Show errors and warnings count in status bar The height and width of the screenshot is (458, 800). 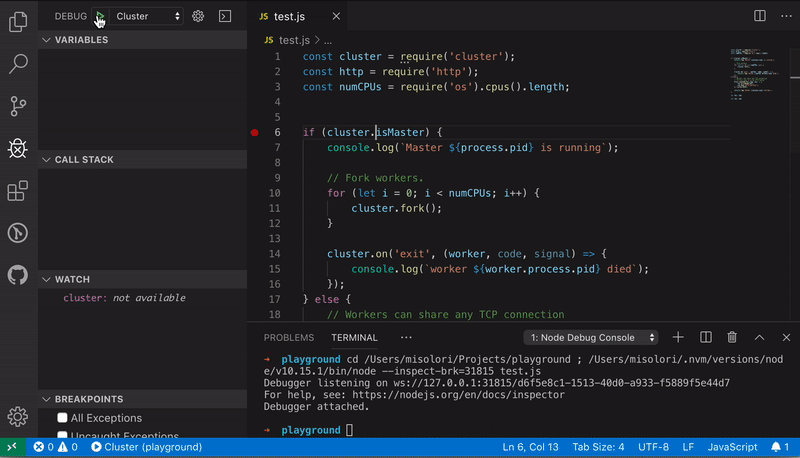(x=56, y=447)
